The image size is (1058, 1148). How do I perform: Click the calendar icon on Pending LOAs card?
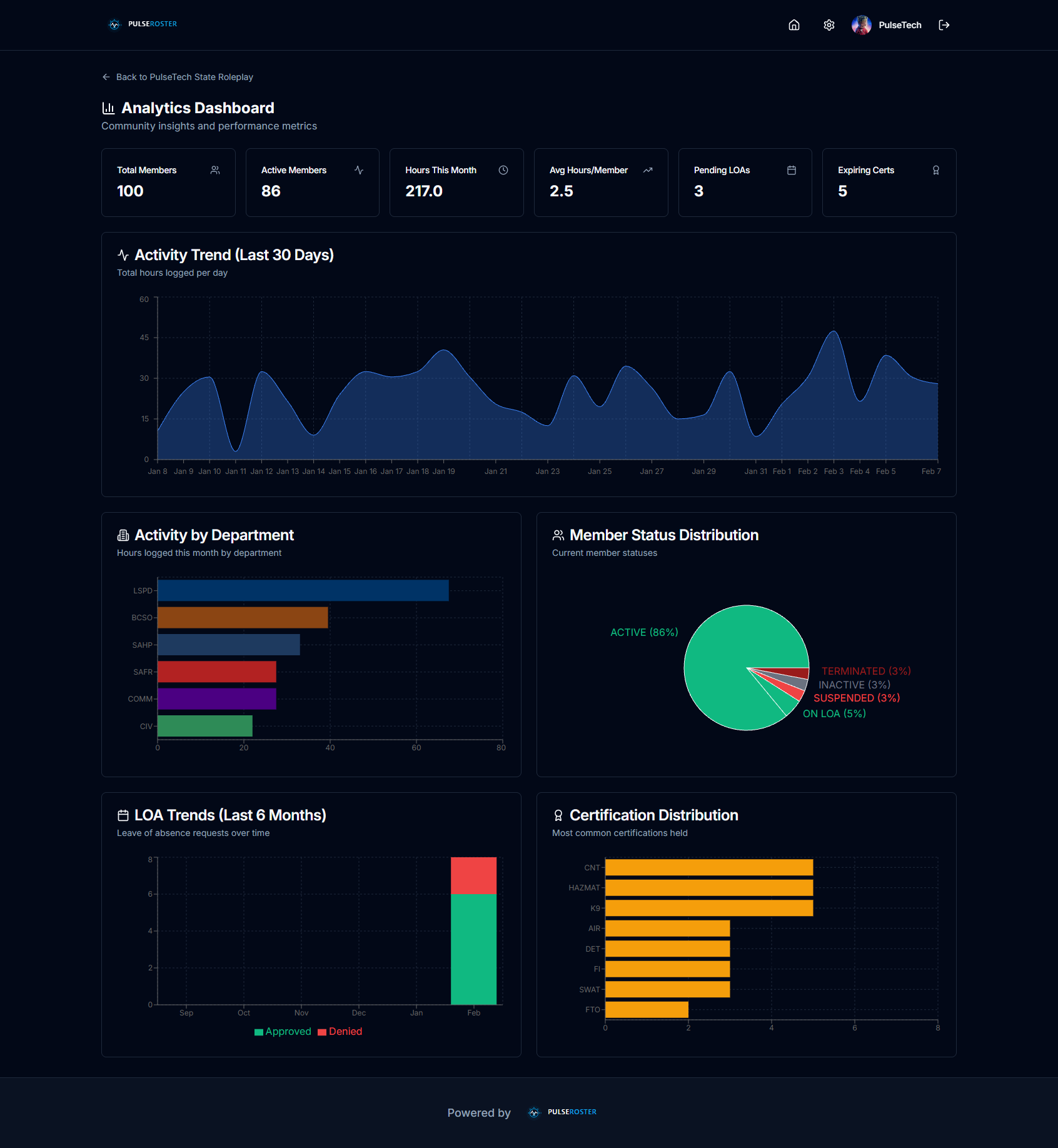click(x=792, y=169)
